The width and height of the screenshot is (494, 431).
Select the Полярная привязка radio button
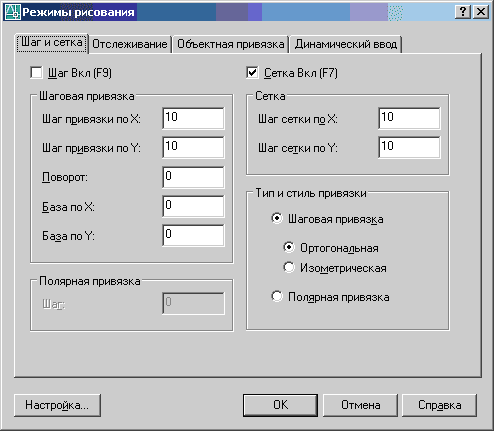point(277,296)
